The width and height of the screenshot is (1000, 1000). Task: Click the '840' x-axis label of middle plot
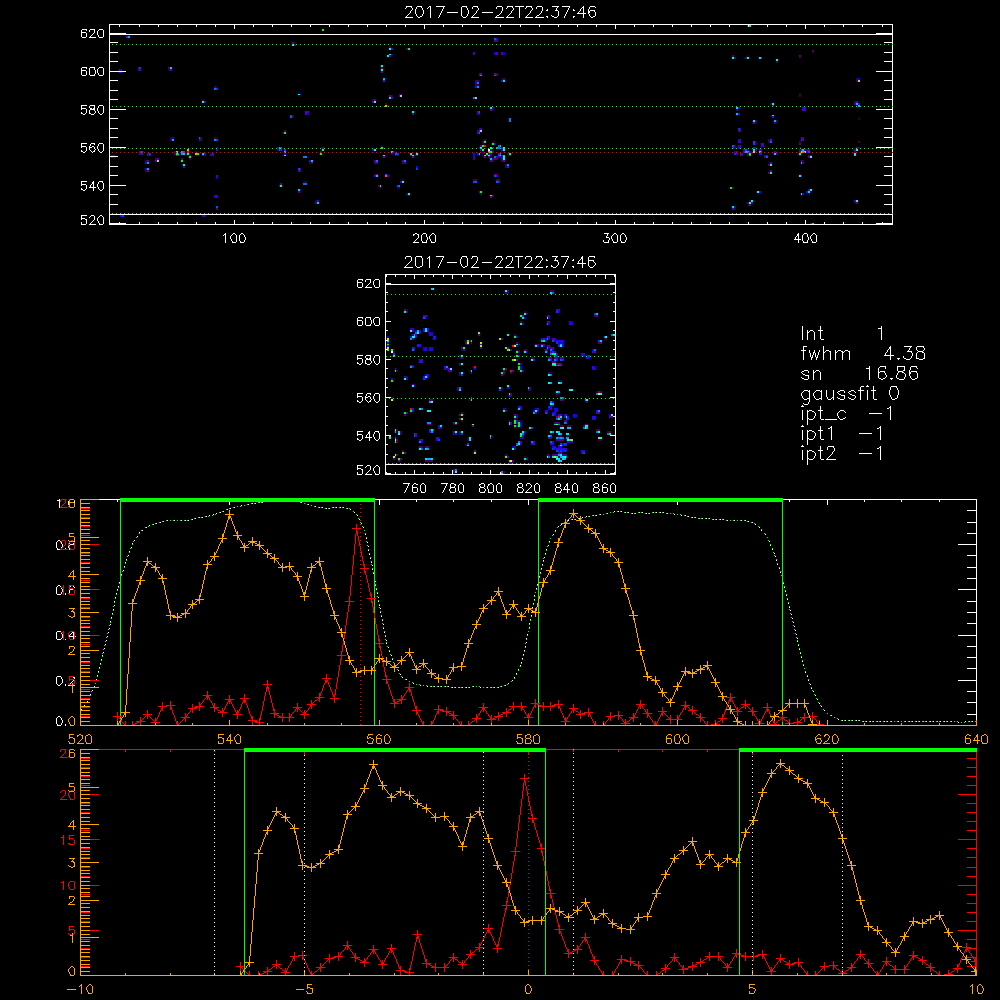[x=566, y=489]
